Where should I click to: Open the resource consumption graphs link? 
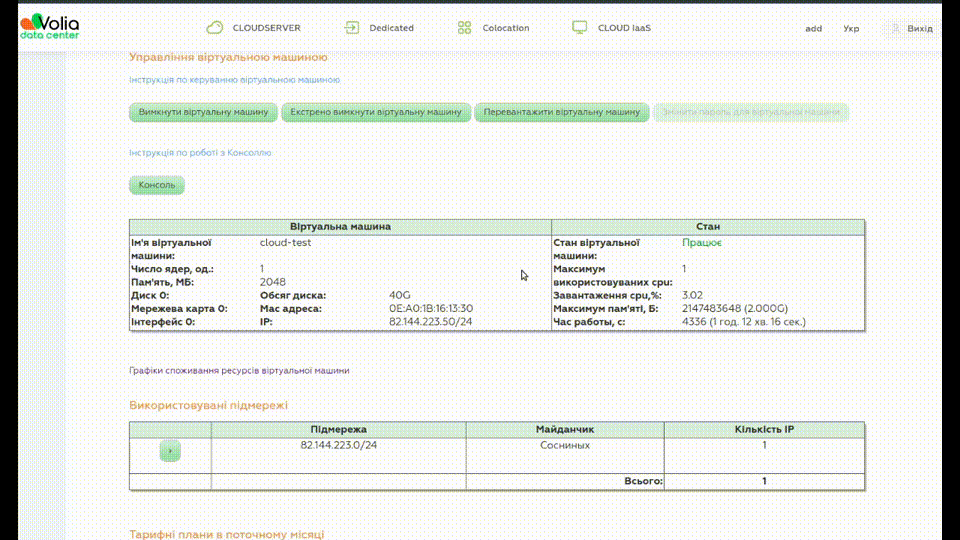[x=239, y=371]
